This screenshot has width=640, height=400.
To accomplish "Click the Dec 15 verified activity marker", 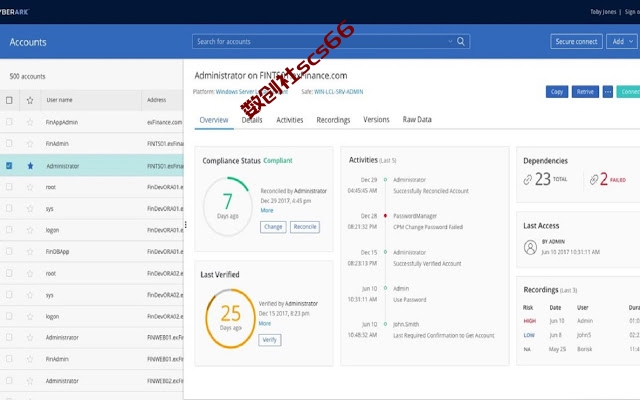I will coord(385,252).
